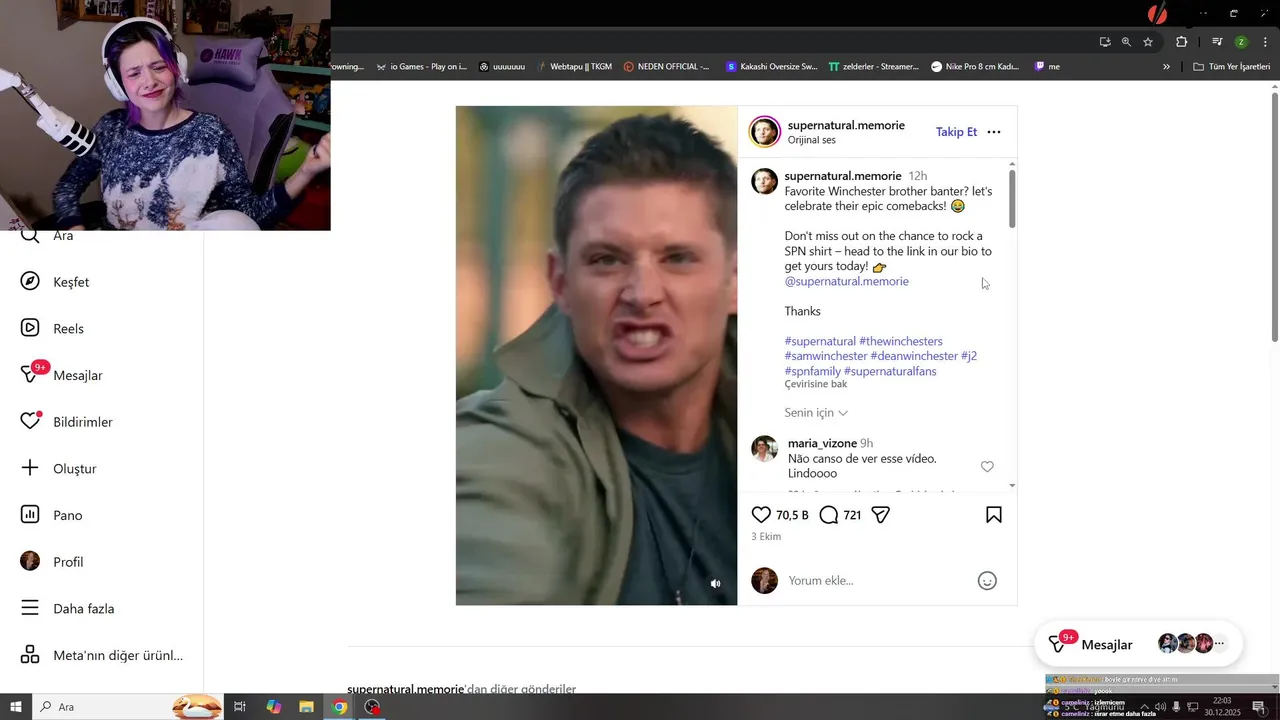Open the #spnfamily hashtag
This screenshot has width=1280, height=720.
(813, 371)
